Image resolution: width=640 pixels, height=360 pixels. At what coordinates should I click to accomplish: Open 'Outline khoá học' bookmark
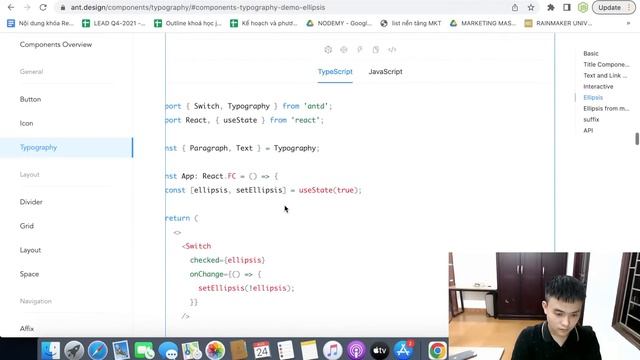click(188, 23)
